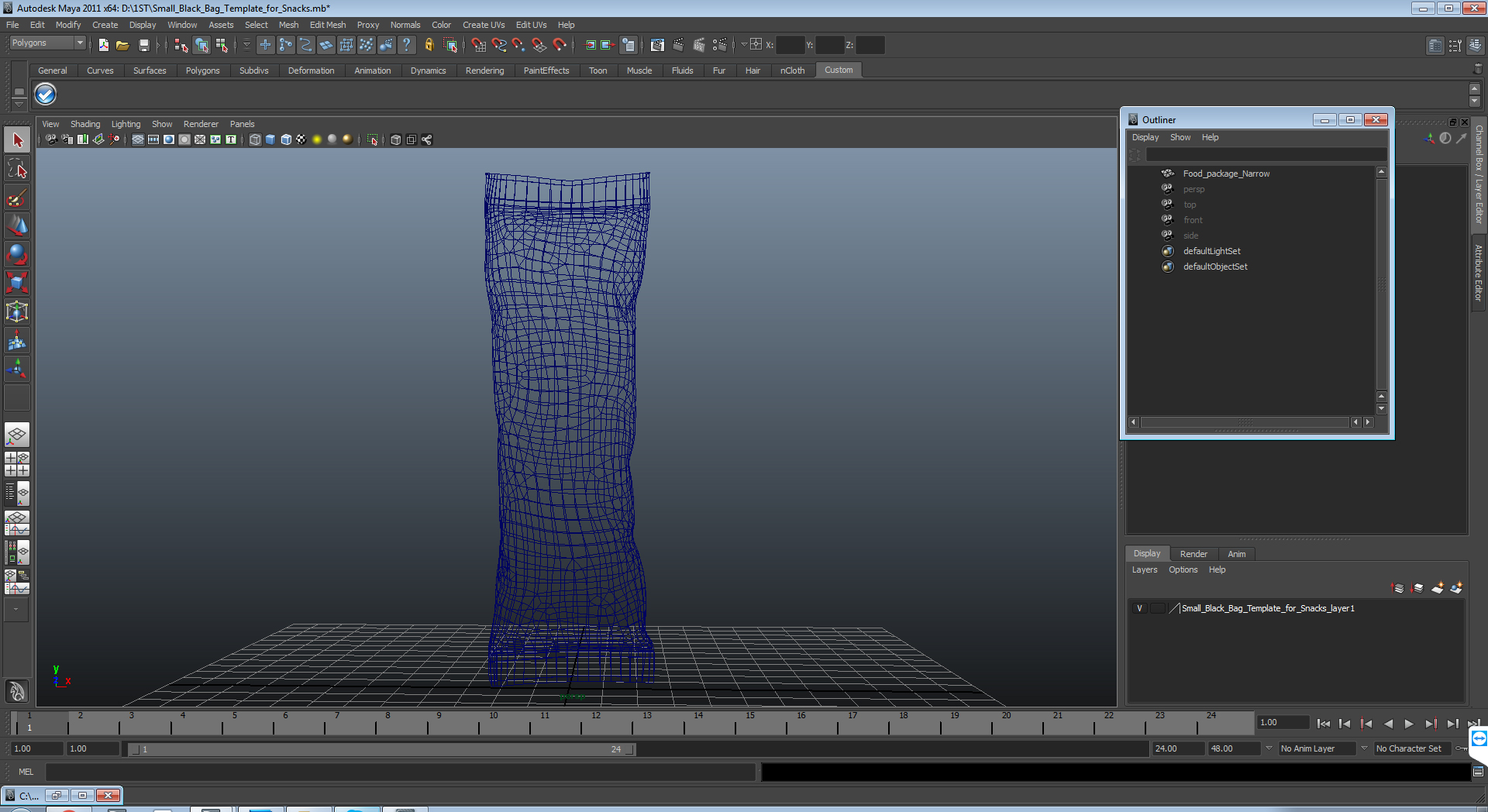The image size is (1488, 812).
Task: Start IPR render
Action: coord(699,46)
